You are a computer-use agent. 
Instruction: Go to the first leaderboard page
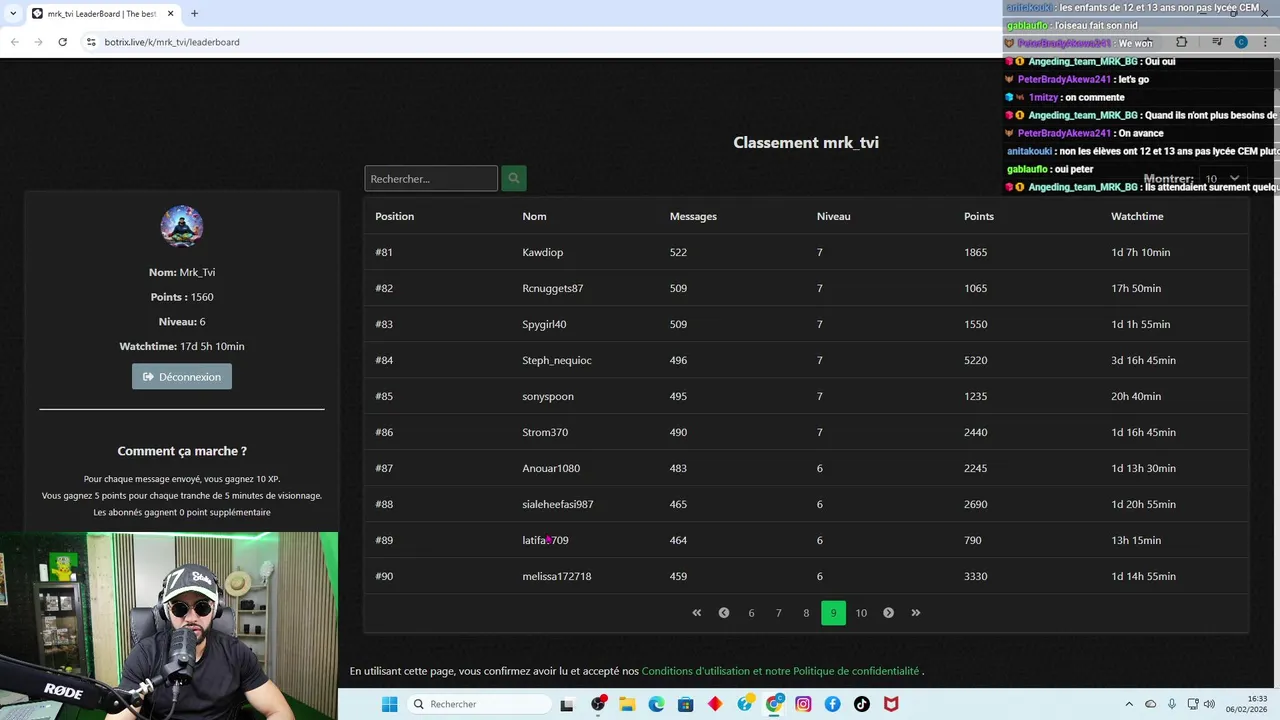click(x=697, y=613)
